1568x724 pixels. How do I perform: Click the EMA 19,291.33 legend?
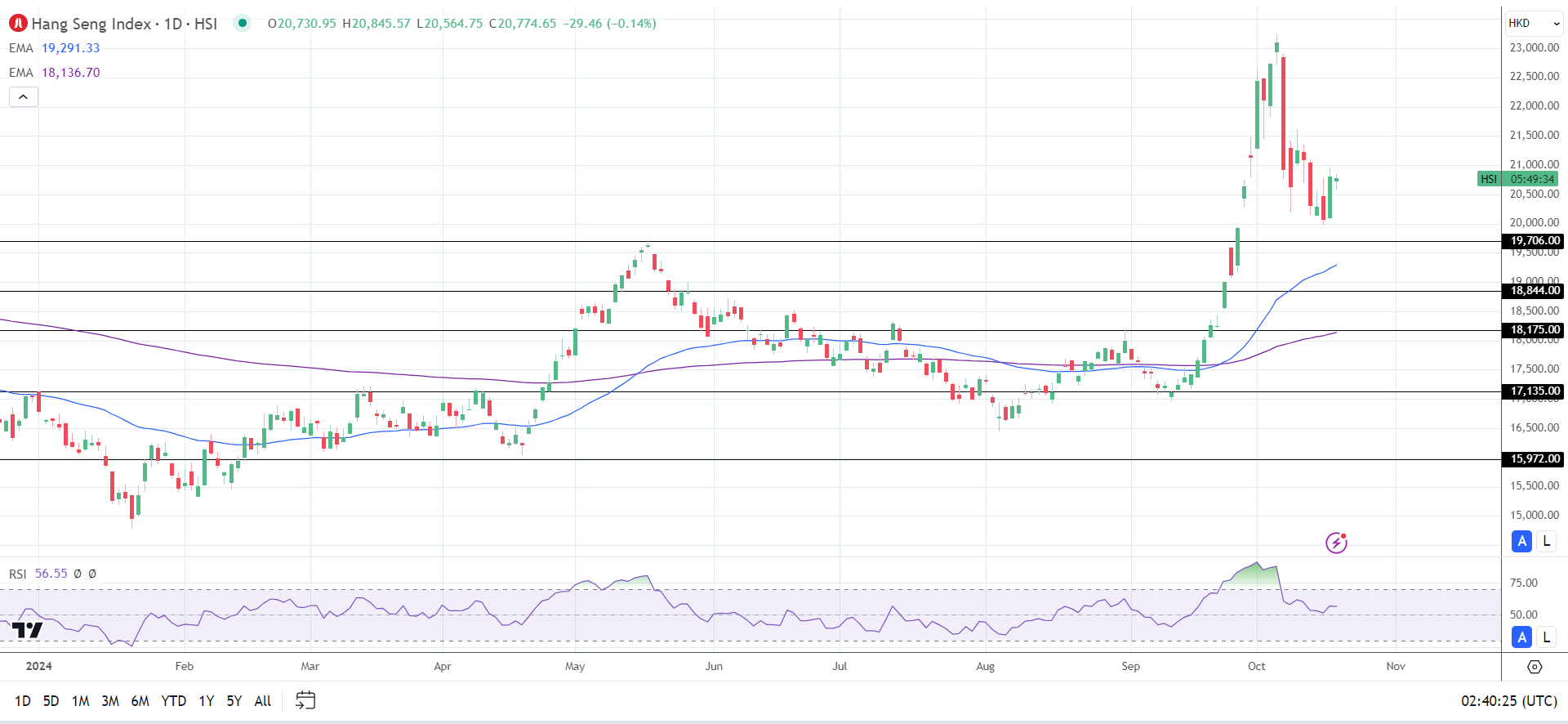tap(55, 48)
